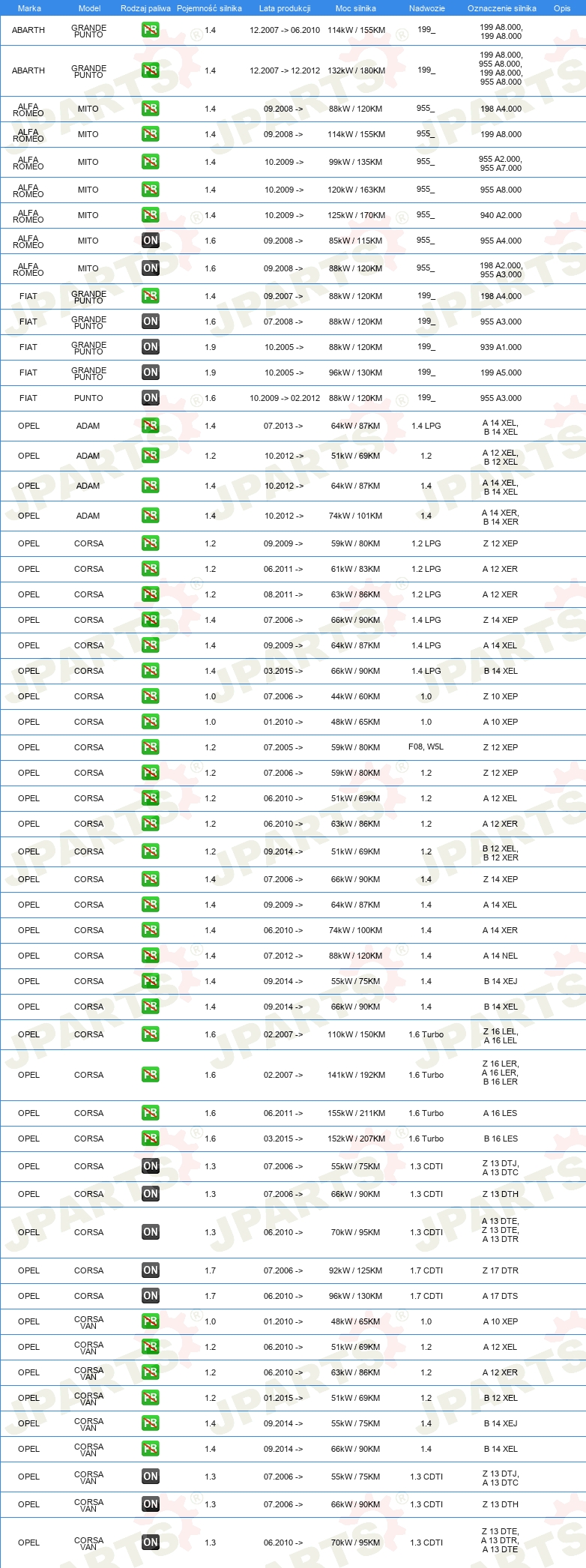586x1568 pixels.
Task: Click petrol icon for Corsa A 14 NEL row
Action: tap(151, 956)
